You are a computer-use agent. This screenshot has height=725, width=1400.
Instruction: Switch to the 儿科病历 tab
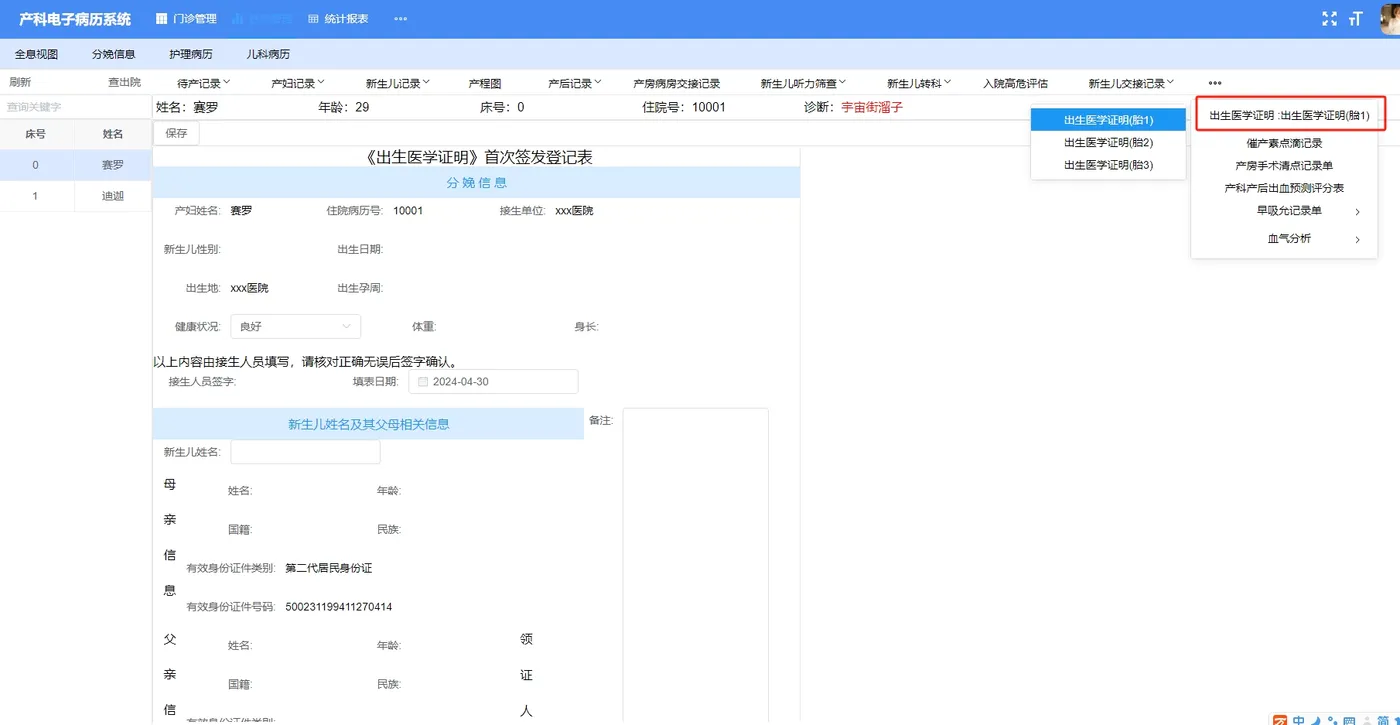[x=266, y=53]
